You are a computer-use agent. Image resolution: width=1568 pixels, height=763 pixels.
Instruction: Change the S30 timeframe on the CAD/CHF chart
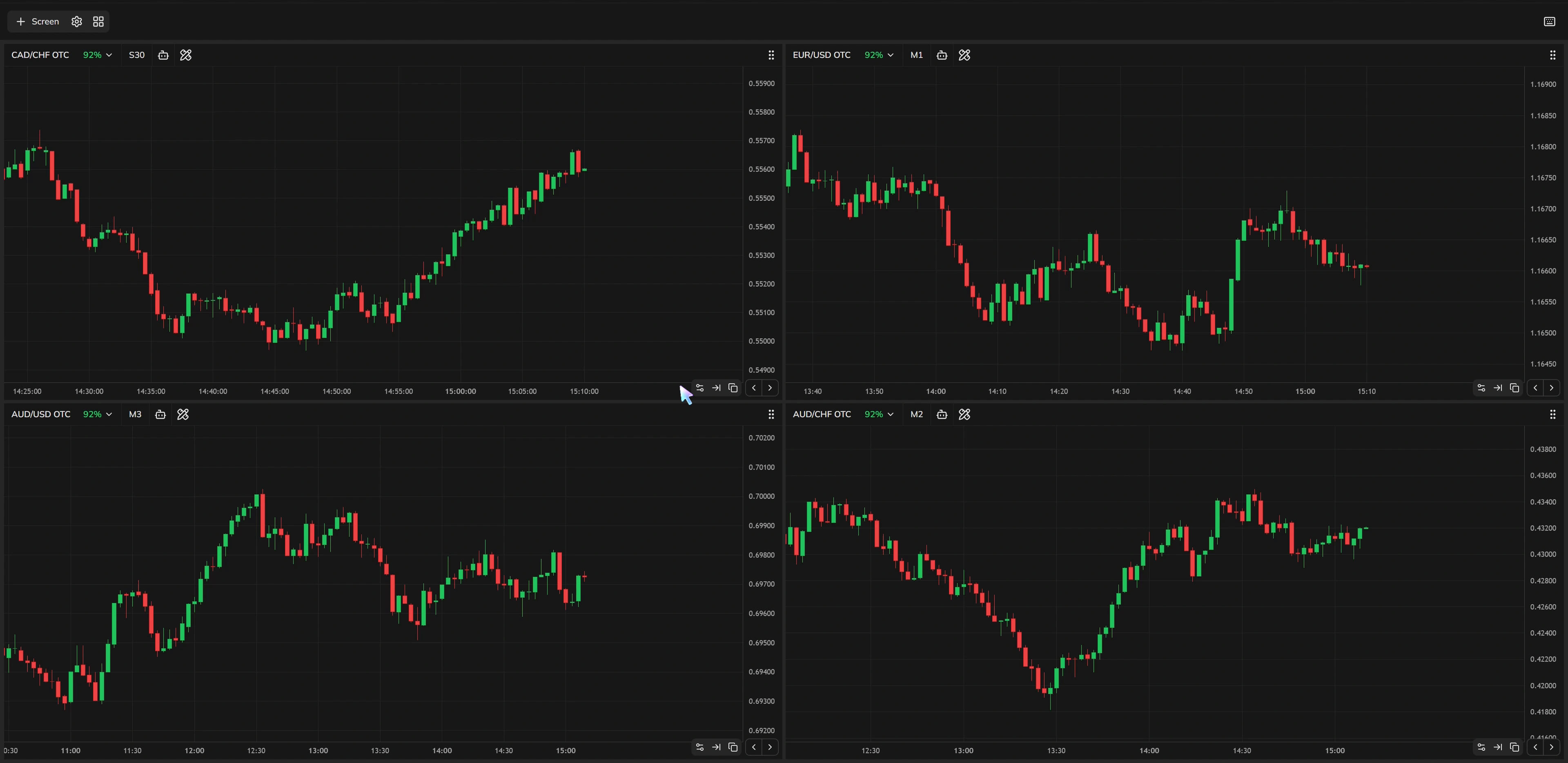click(136, 55)
